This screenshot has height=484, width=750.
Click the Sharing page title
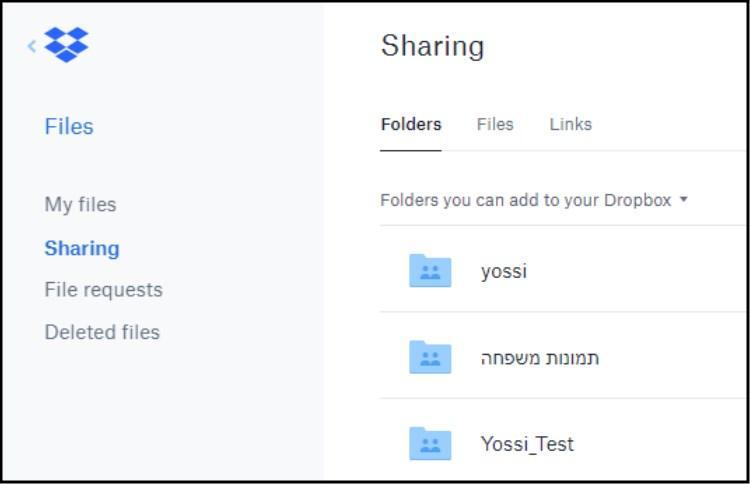point(432,46)
